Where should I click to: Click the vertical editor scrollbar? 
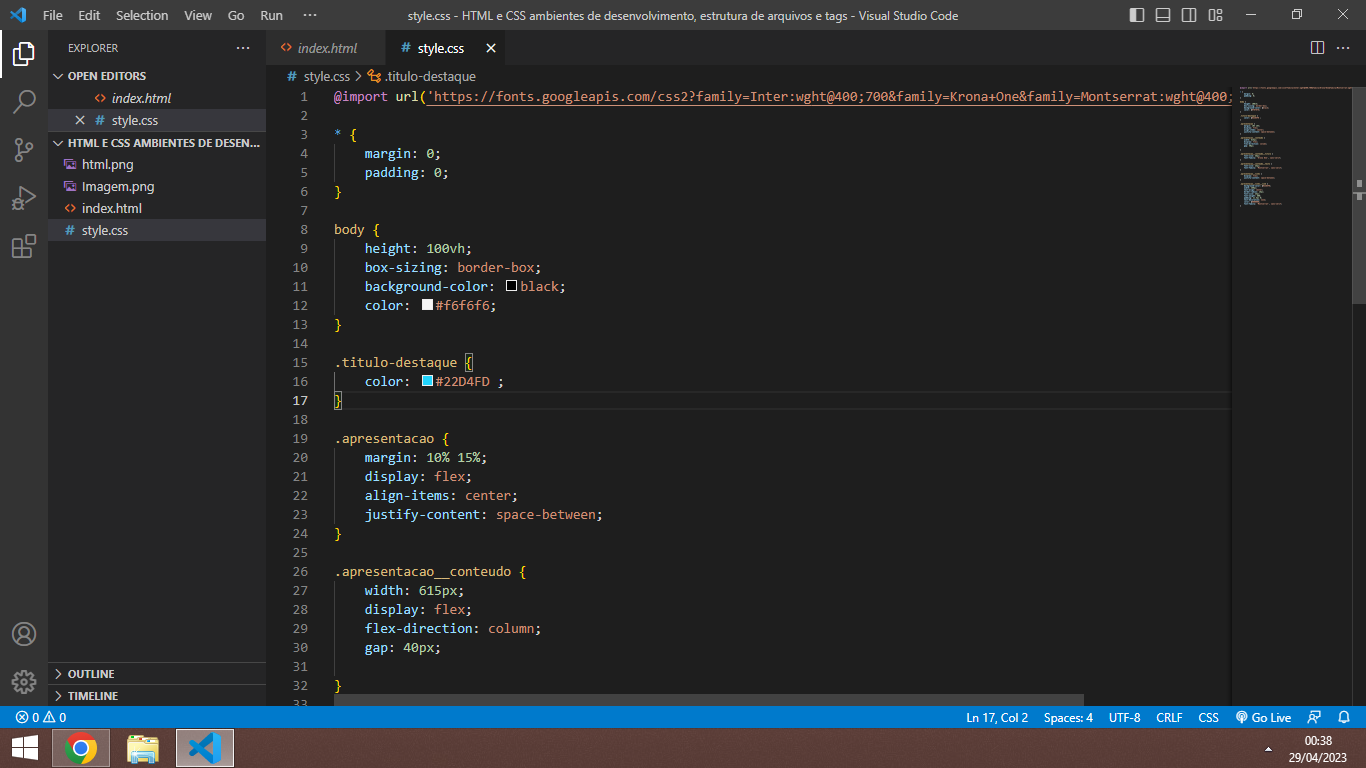[1359, 194]
